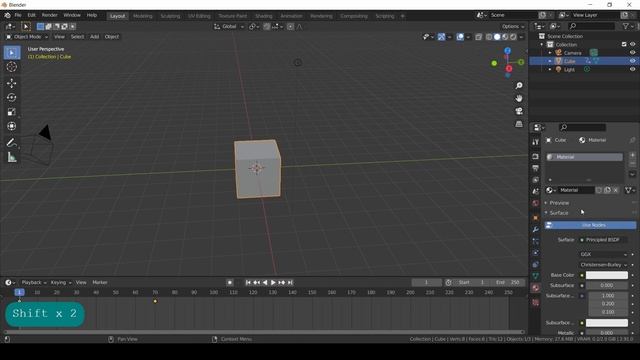Switch to Wireframe viewport shading
This screenshot has width=640, height=360.
tap(489, 37)
